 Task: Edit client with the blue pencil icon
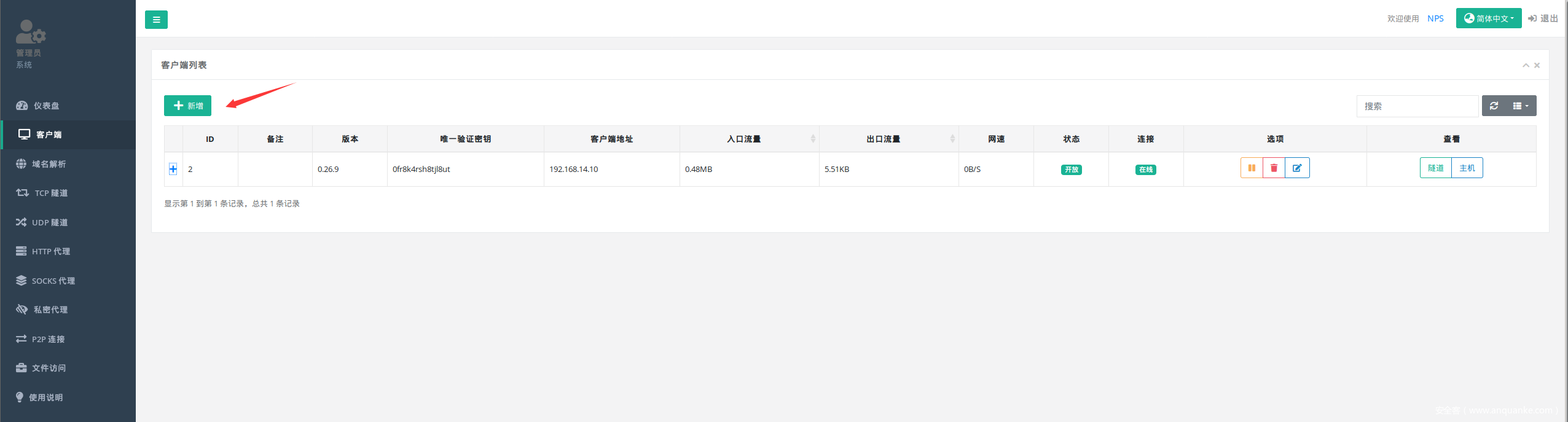(1296, 168)
